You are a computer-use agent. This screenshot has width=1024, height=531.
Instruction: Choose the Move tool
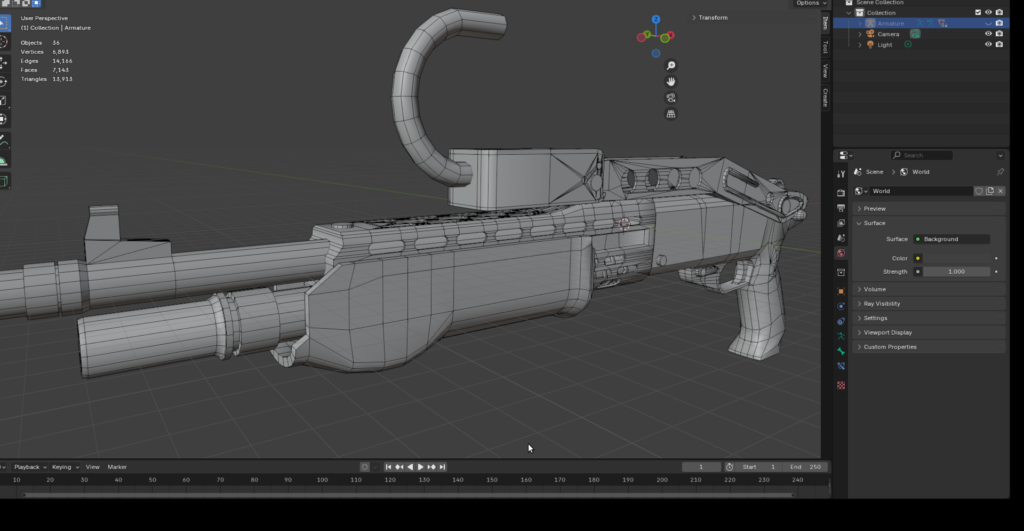pos(3,62)
